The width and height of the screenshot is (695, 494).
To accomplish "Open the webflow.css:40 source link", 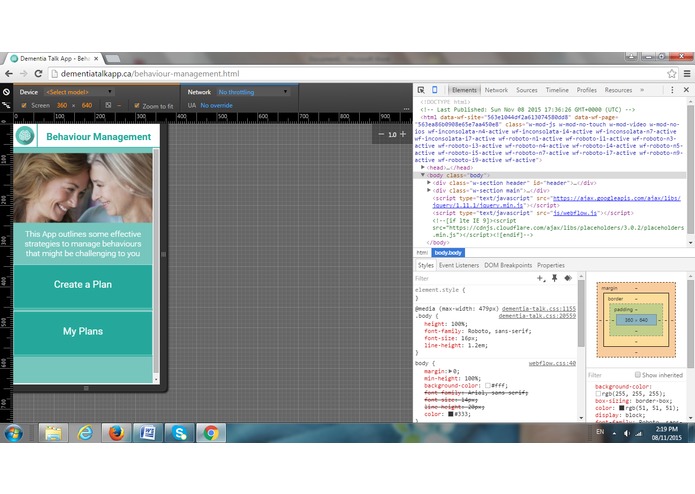I will (x=552, y=363).
